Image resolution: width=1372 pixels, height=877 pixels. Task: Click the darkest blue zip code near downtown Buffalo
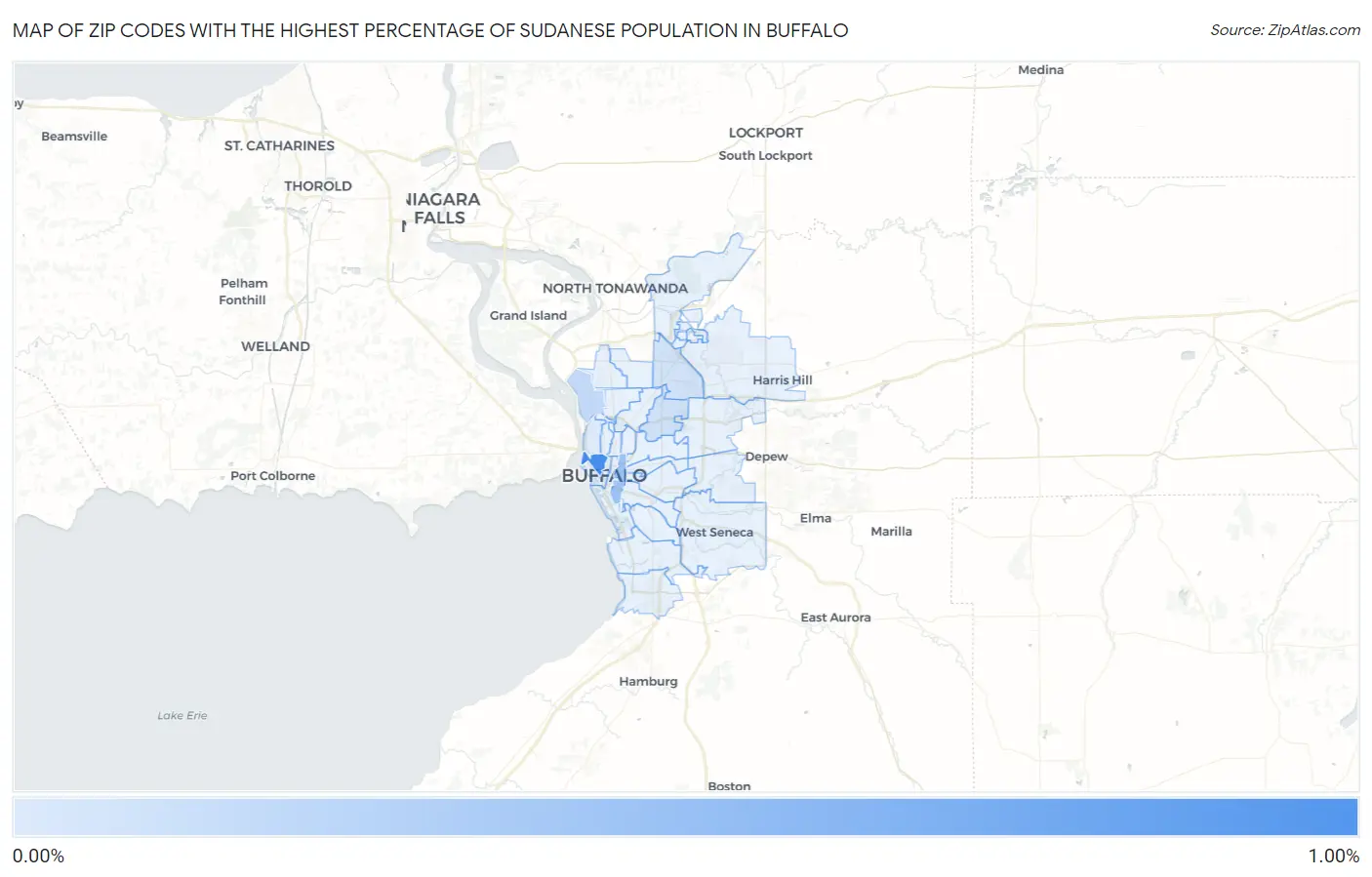(598, 463)
